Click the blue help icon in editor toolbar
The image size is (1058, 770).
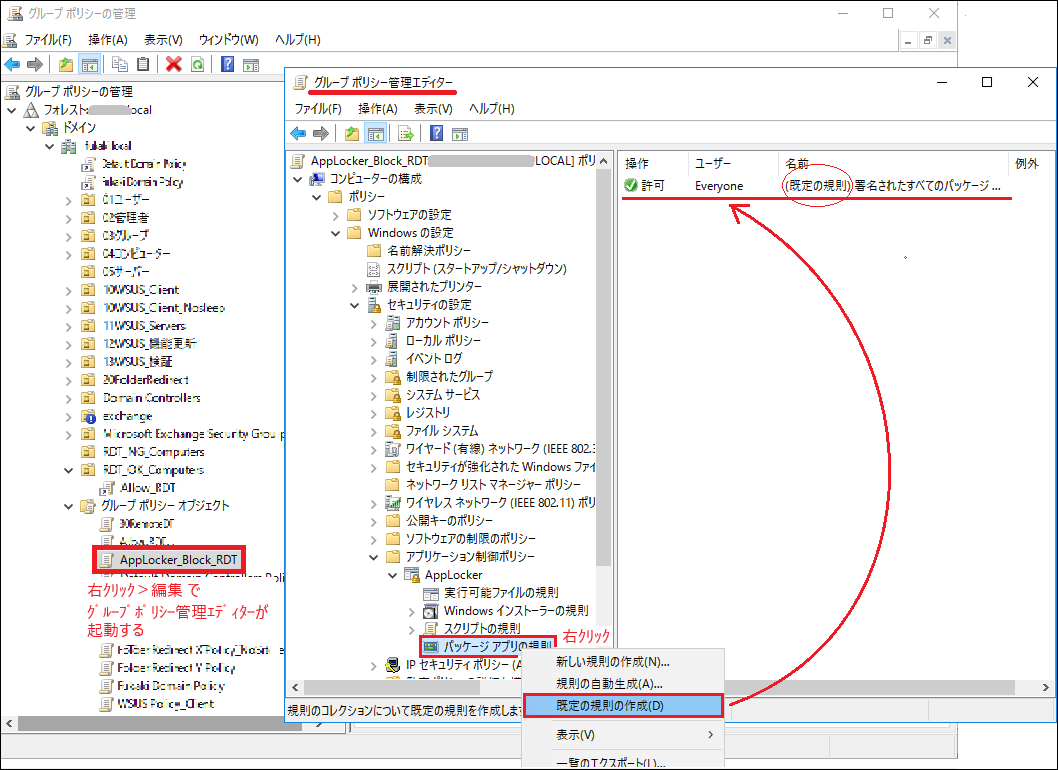pyautogui.click(x=436, y=134)
